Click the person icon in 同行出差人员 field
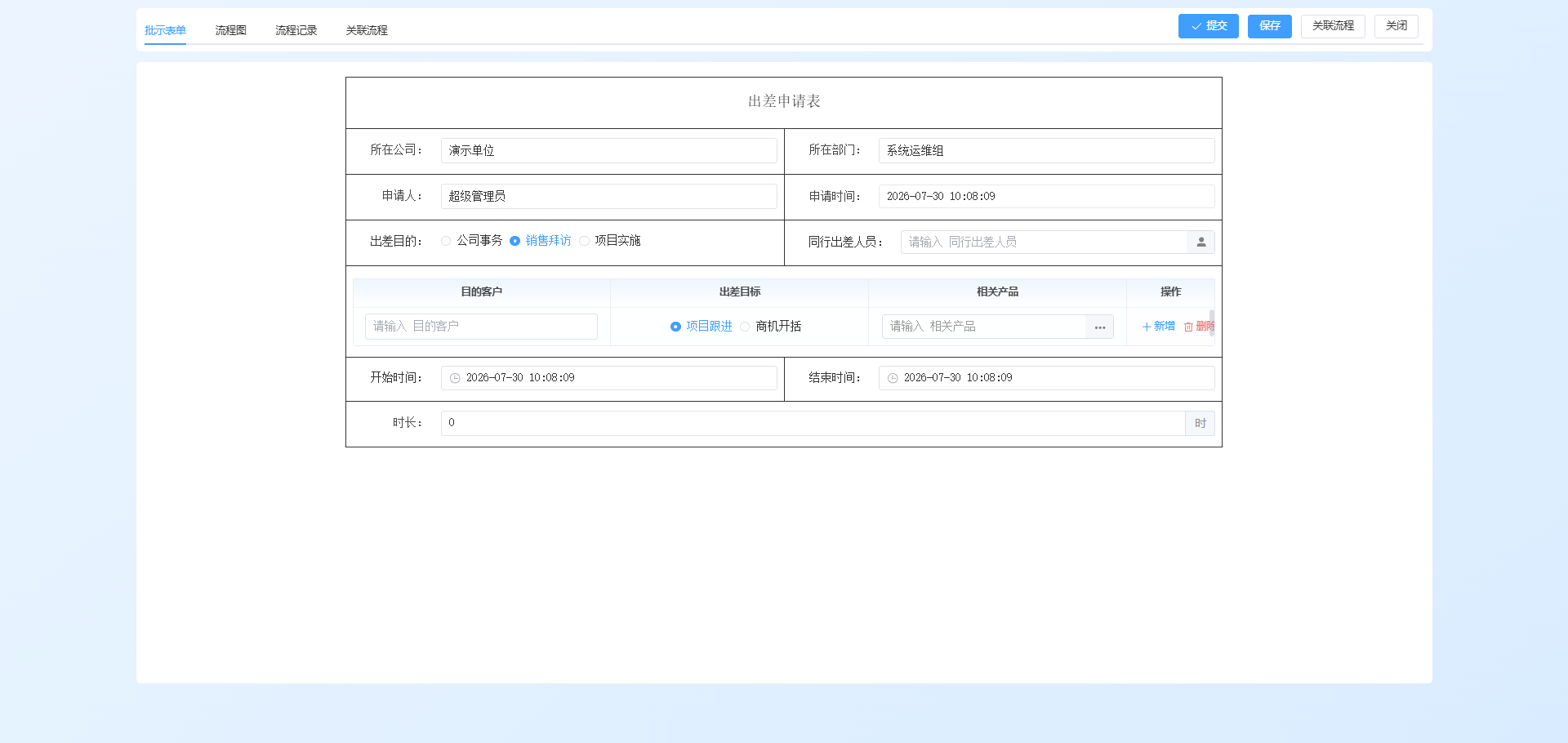The height and width of the screenshot is (743, 1568). tap(1200, 242)
